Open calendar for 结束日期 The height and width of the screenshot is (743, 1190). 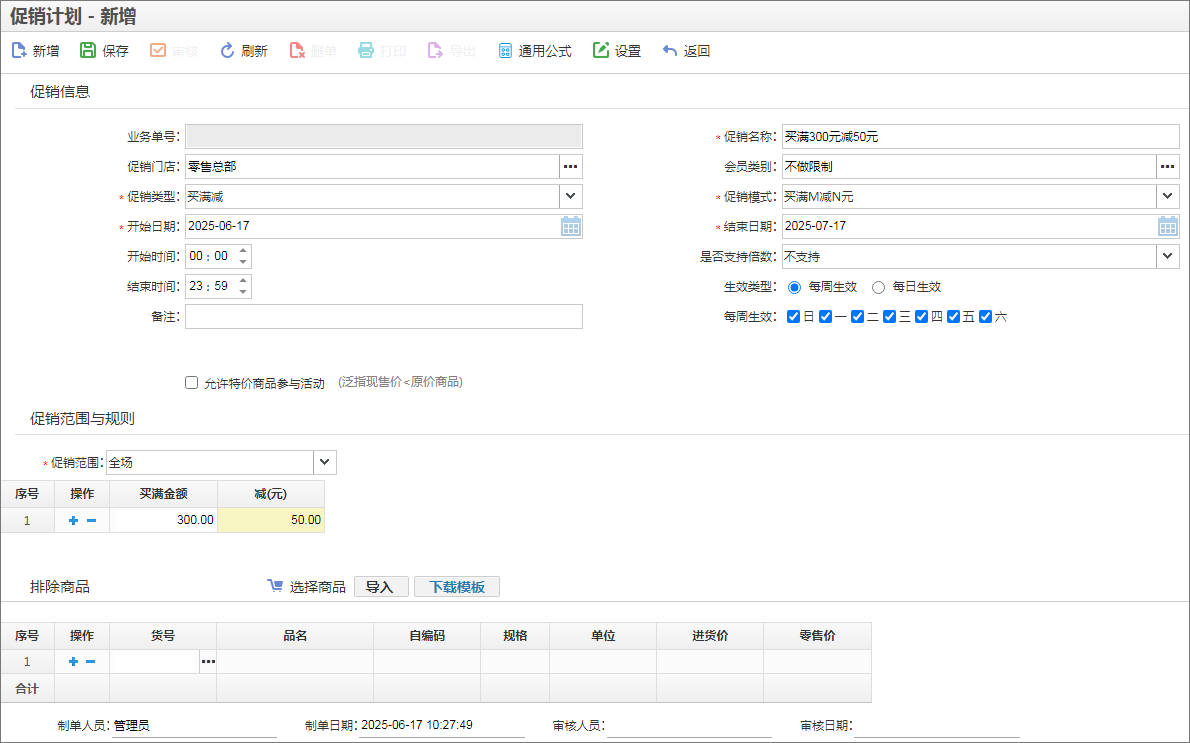(x=1167, y=226)
